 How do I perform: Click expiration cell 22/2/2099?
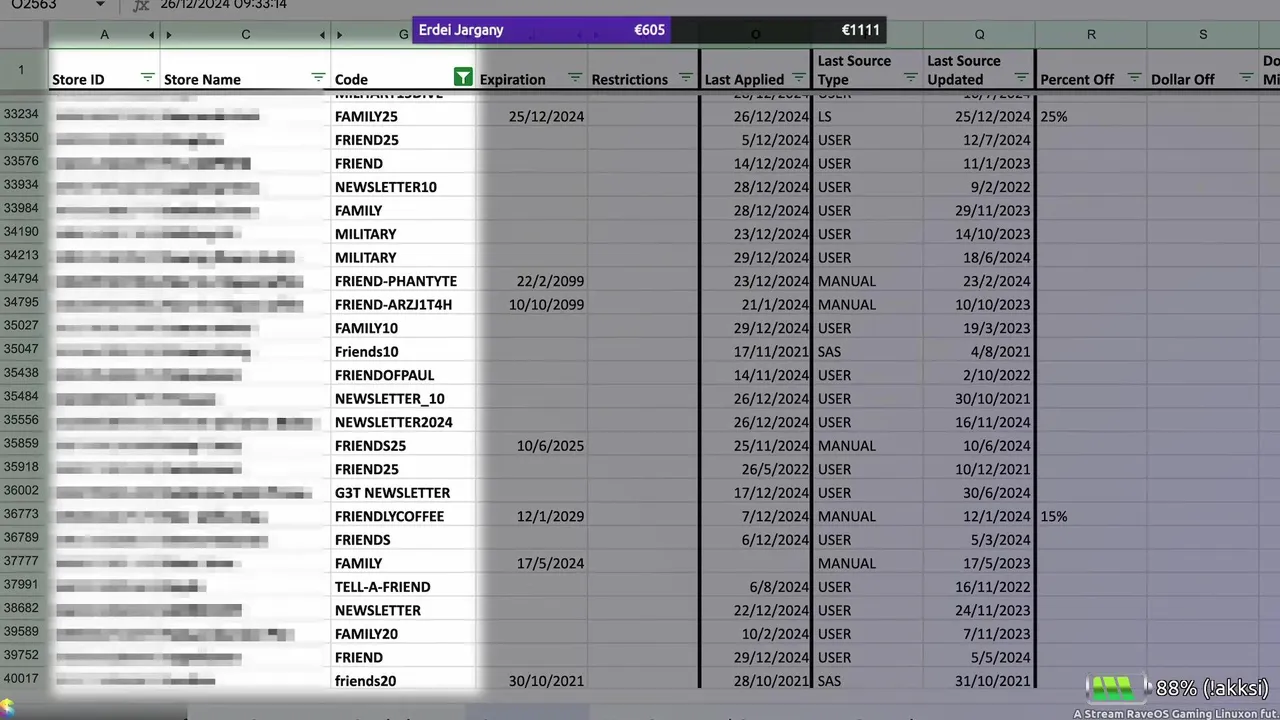[x=532, y=281]
